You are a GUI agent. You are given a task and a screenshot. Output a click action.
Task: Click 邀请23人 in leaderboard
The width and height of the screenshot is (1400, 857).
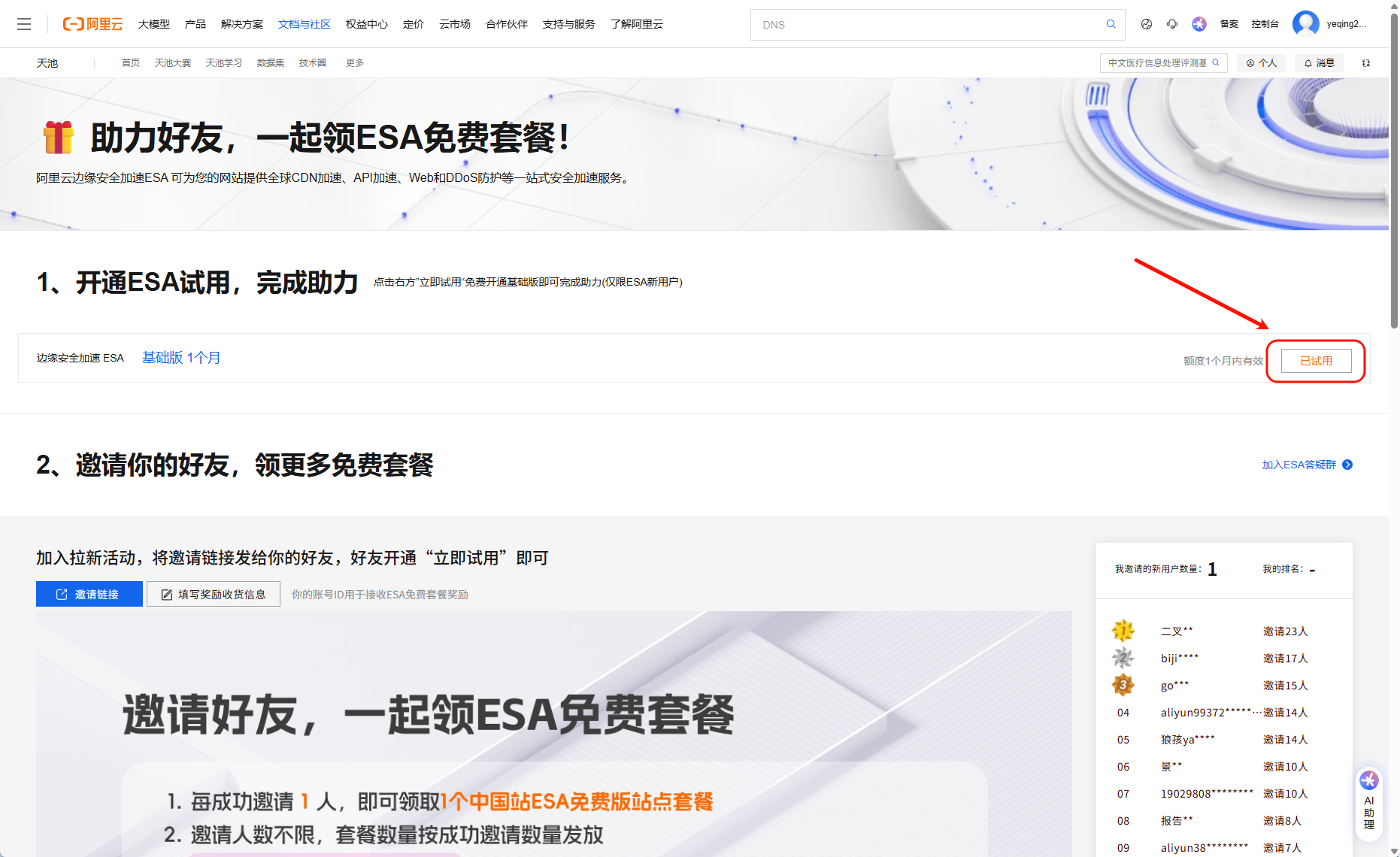click(x=1286, y=631)
